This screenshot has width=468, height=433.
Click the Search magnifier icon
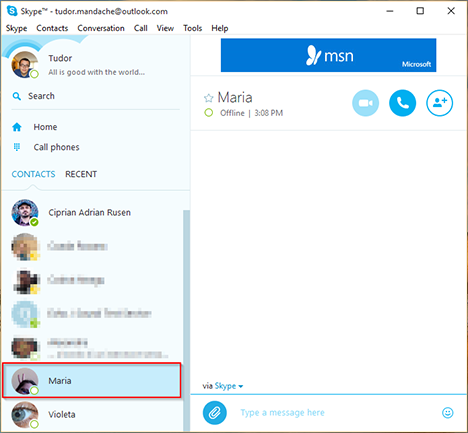(x=17, y=96)
